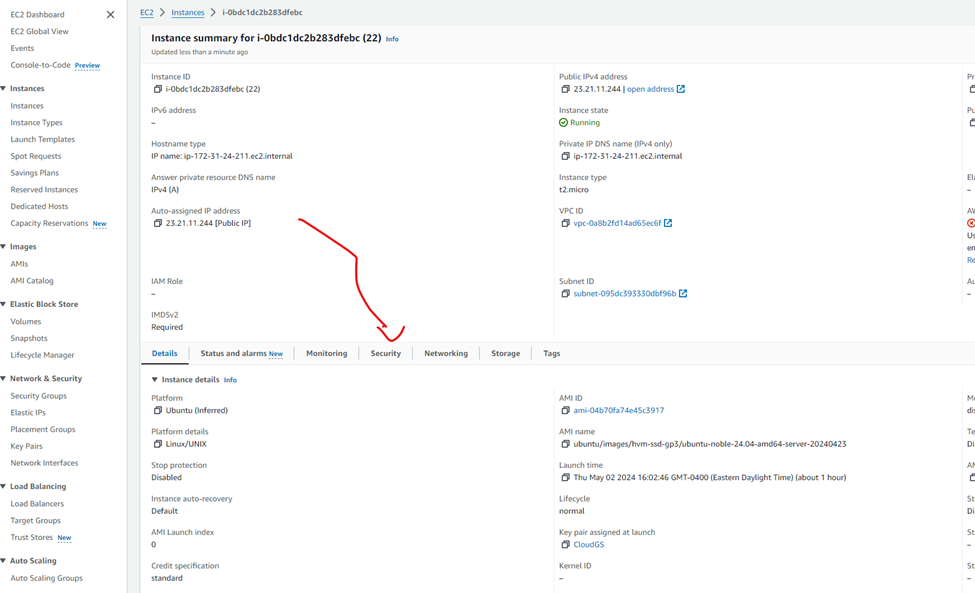This screenshot has height=593, width=975.
Task: Open EC2 Global View
Action: pyautogui.click(x=39, y=31)
